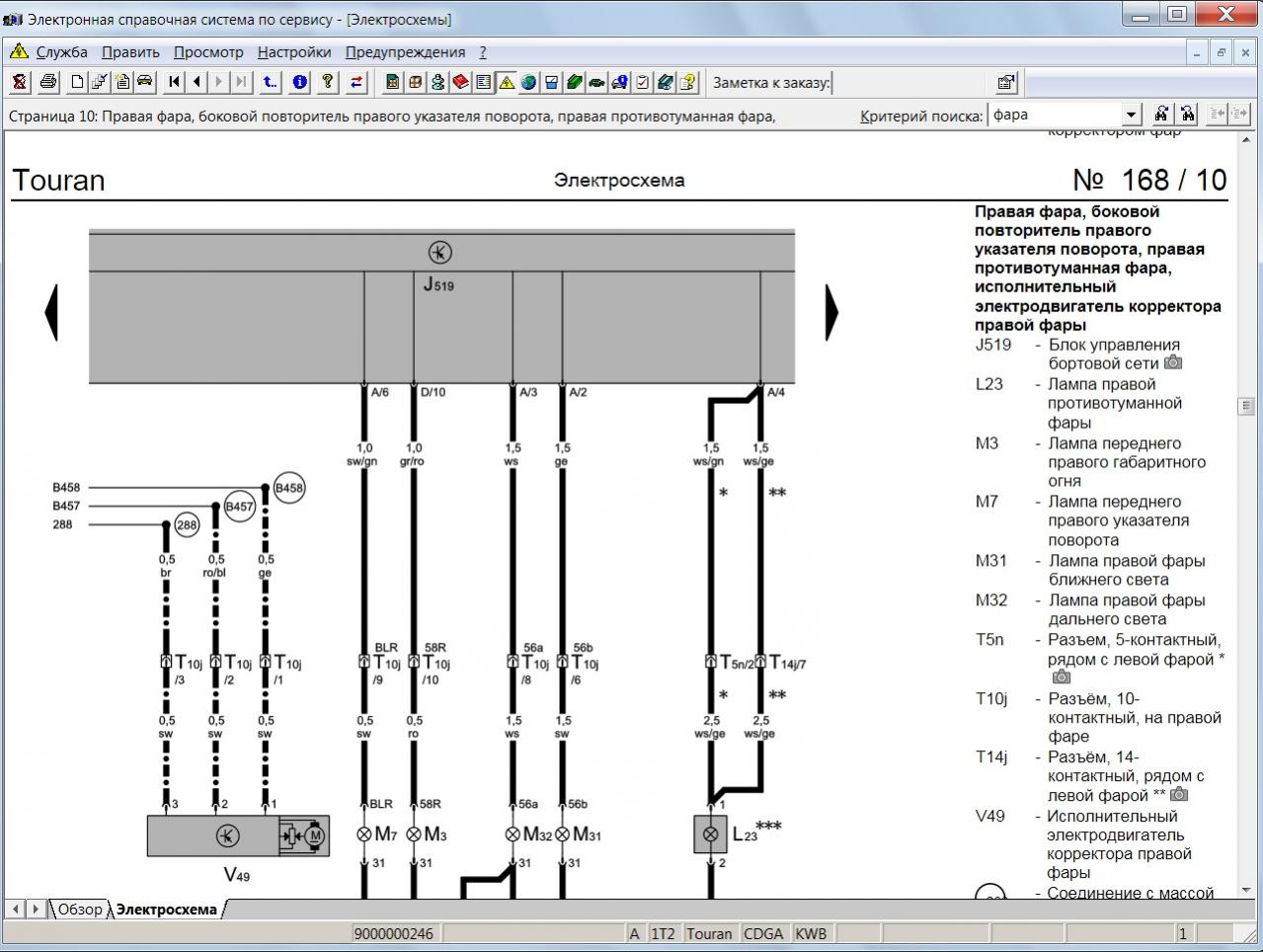
Task: Click the tab scroll-right arrow at bottom
Action: coord(36,909)
